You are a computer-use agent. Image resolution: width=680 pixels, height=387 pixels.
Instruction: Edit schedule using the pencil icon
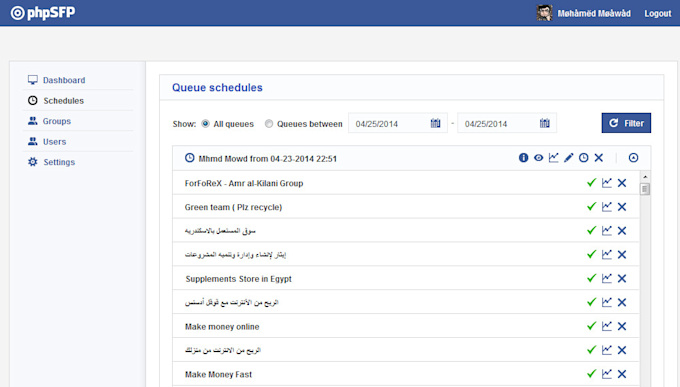569,157
